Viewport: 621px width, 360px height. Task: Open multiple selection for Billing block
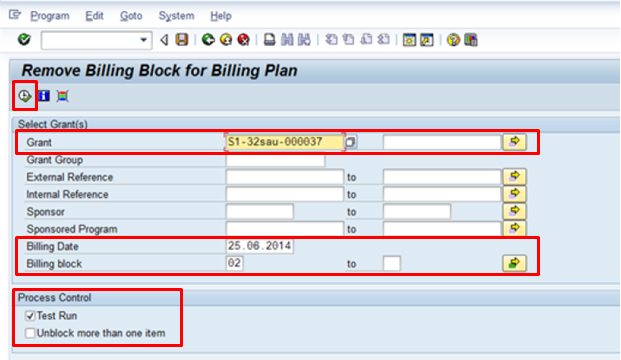pos(514,263)
